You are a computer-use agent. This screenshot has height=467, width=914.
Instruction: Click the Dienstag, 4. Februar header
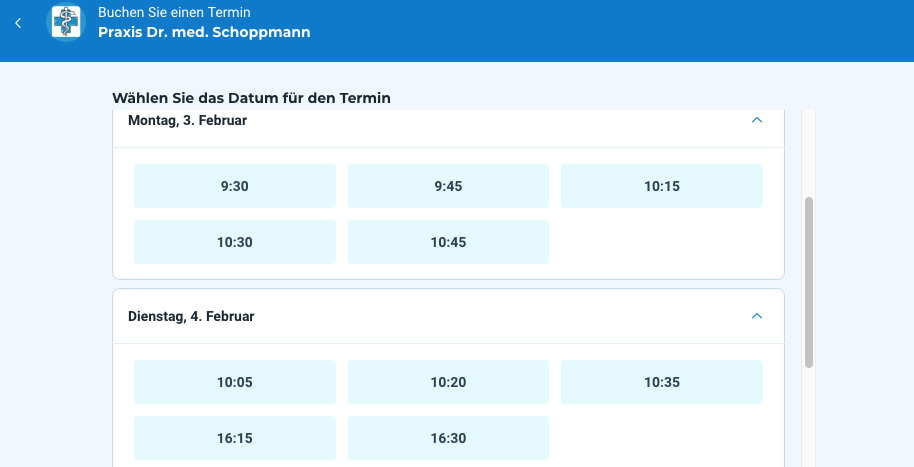tap(192, 316)
